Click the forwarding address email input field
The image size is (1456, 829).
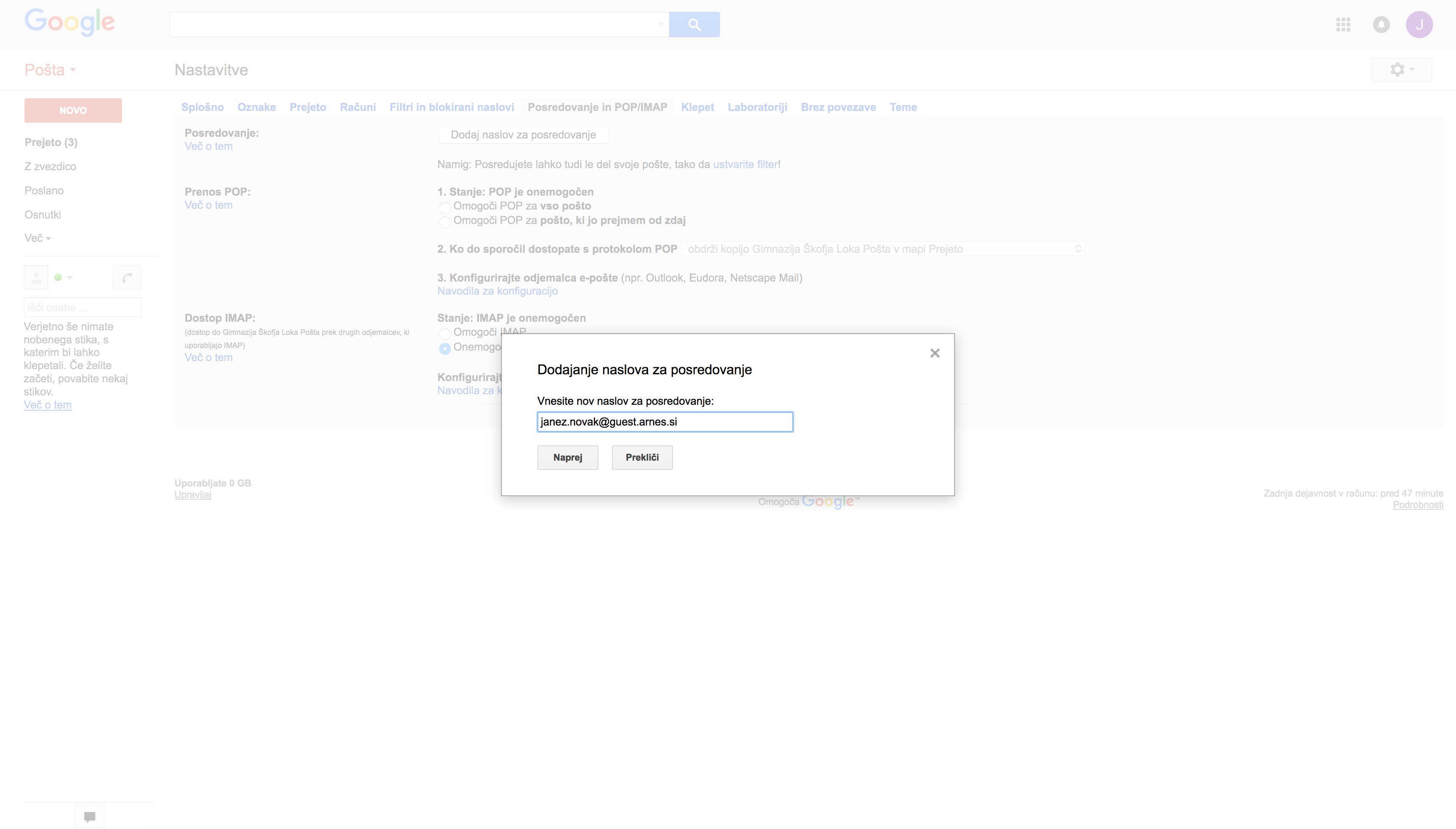664,422
